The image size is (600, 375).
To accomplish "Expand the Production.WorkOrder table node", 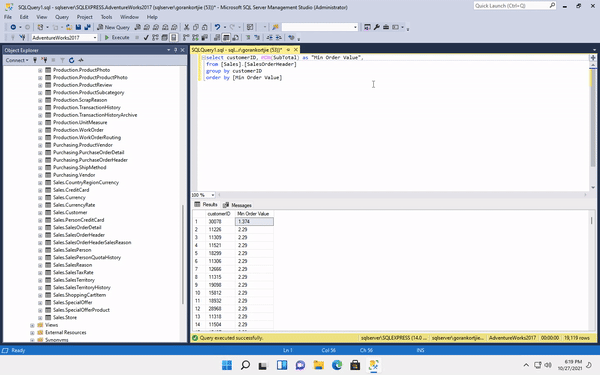I will (x=40, y=130).
